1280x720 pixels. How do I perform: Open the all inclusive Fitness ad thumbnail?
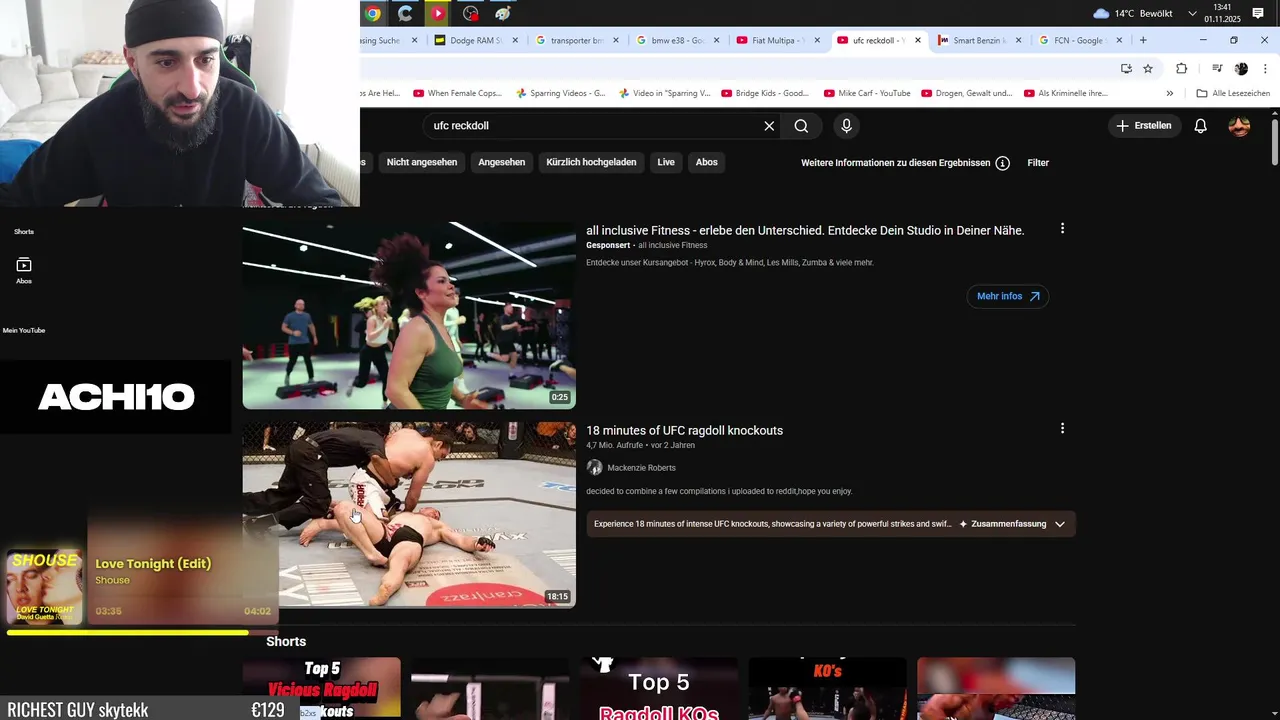click(409, 315)
